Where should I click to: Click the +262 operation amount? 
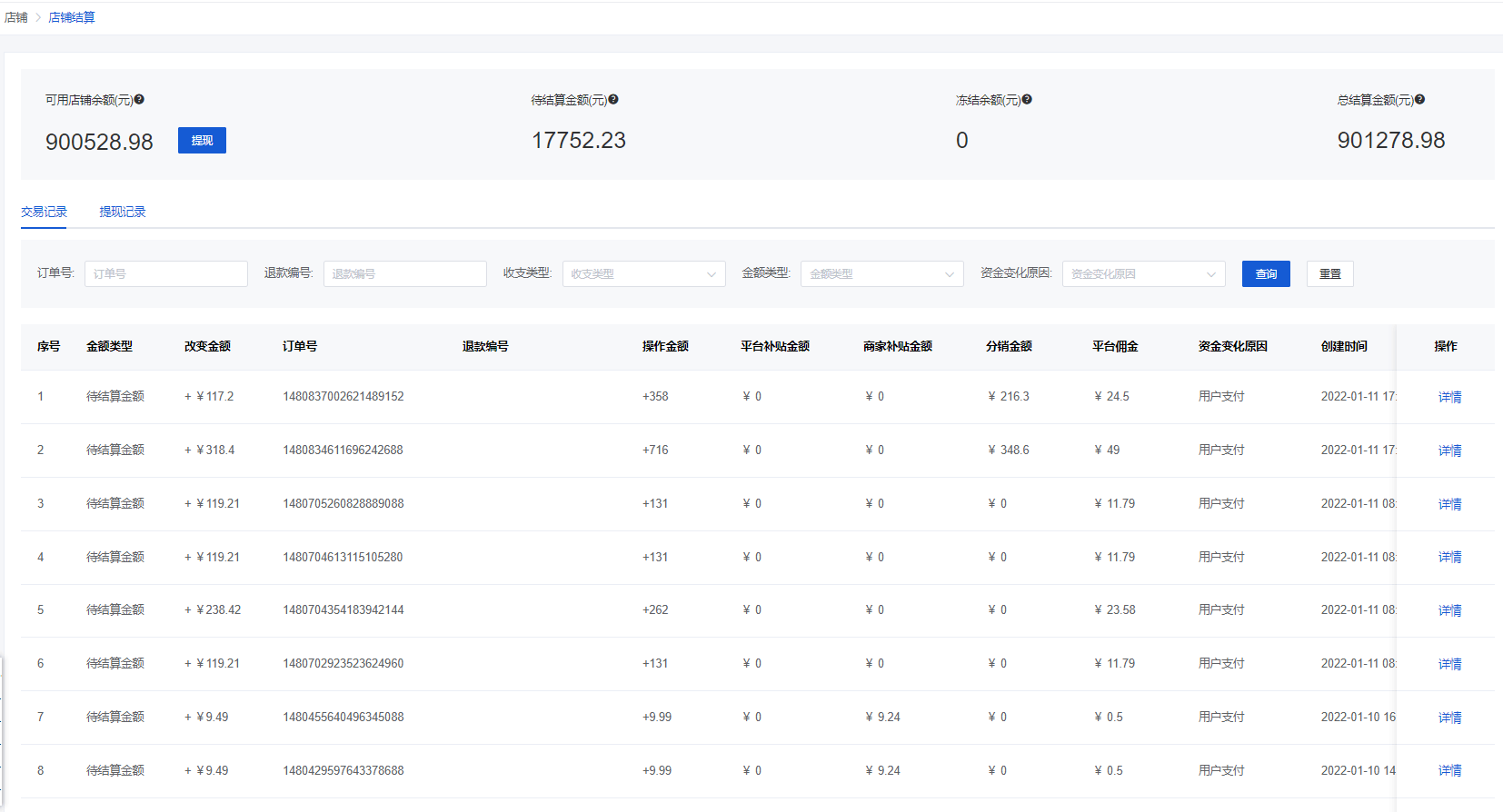(655, 609)
